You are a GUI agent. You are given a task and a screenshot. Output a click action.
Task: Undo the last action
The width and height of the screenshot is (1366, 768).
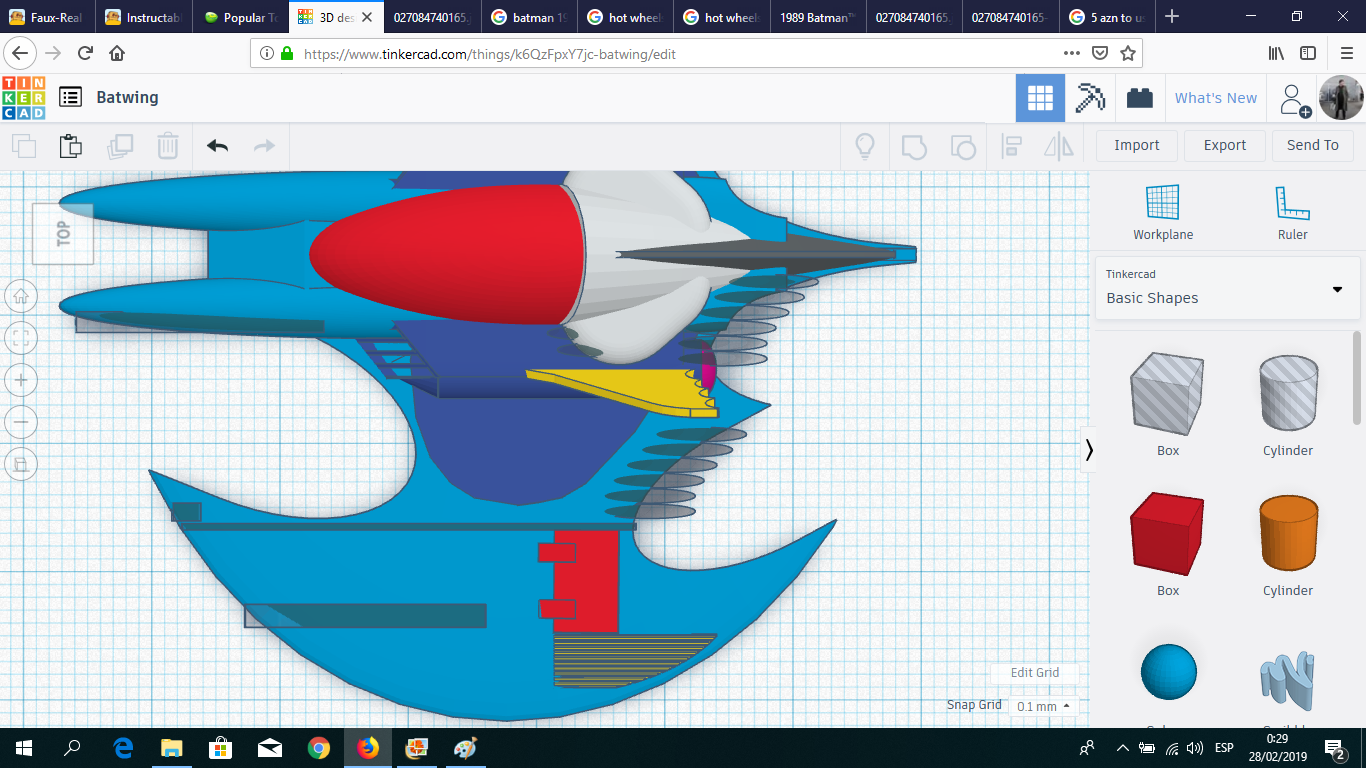pyautogui.click(x=217, y=146)
